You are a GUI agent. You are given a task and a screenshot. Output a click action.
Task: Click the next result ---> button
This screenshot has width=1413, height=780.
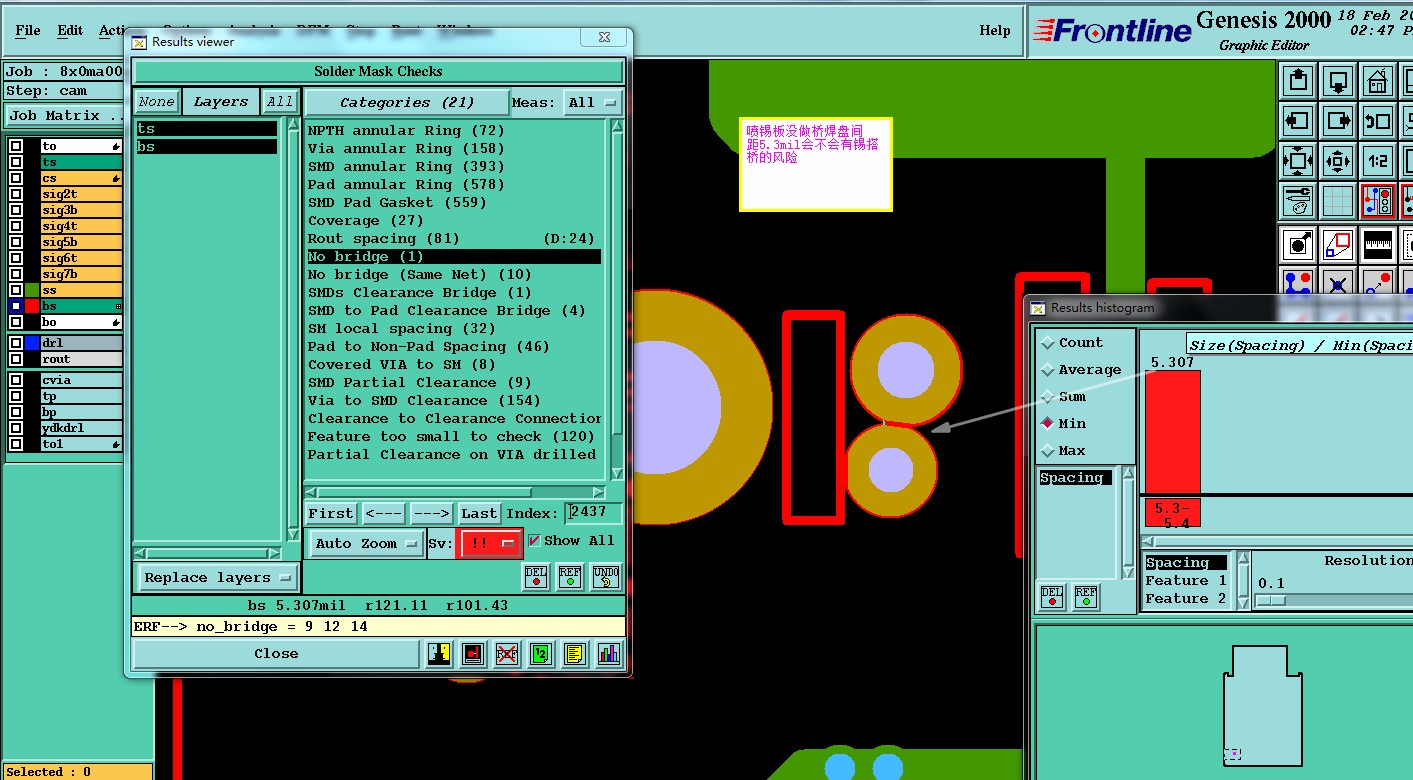tap(432, 514)
